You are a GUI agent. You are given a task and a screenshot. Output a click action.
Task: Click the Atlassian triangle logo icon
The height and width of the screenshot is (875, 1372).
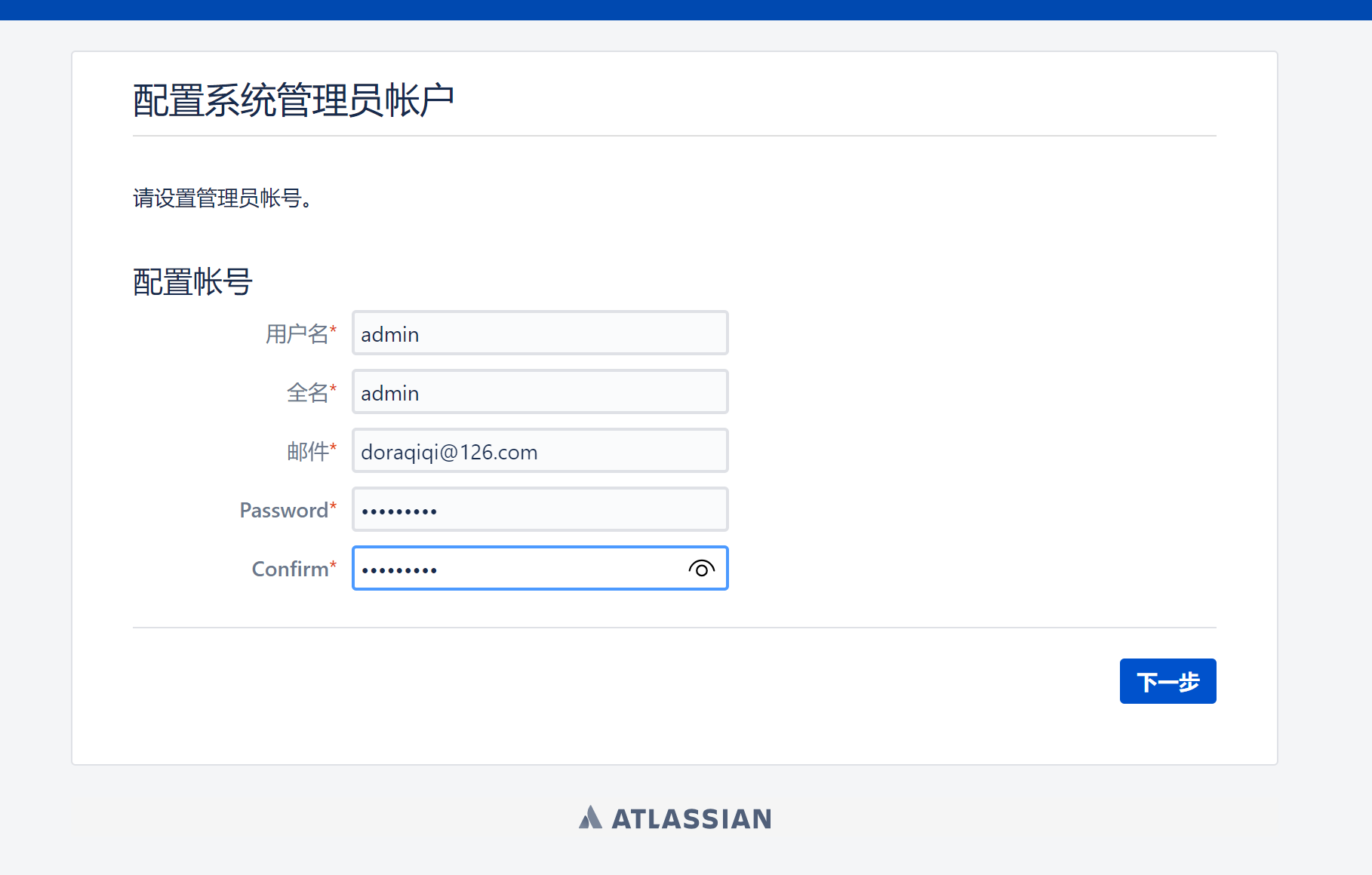click(590, 818)
